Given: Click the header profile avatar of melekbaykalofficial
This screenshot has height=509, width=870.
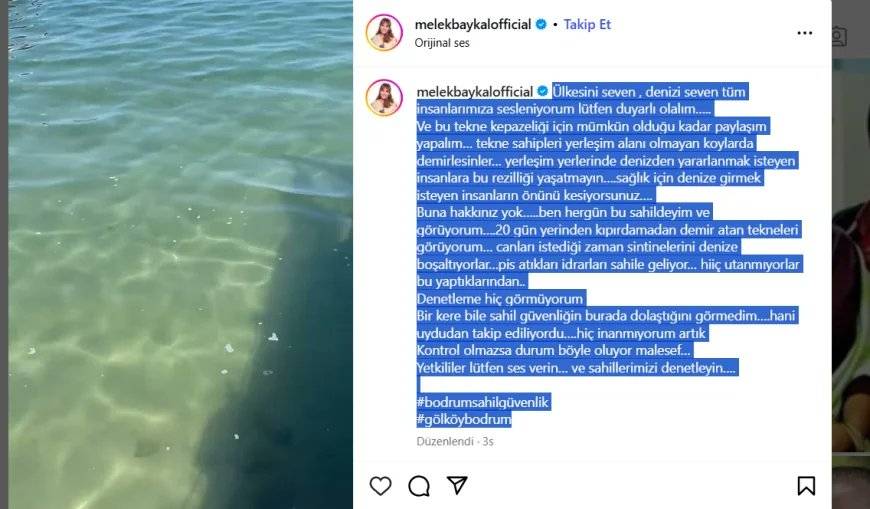Looking at the screenshot, I should tap(384, 33).
